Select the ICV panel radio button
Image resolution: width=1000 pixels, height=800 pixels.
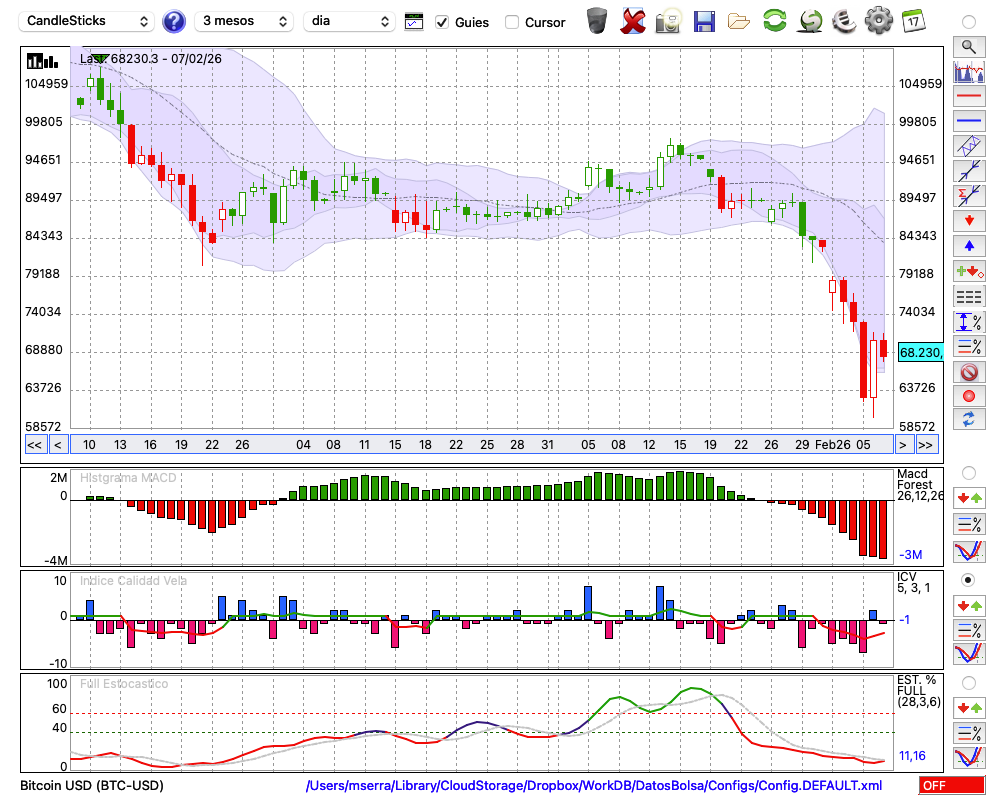tap(969, 580)
